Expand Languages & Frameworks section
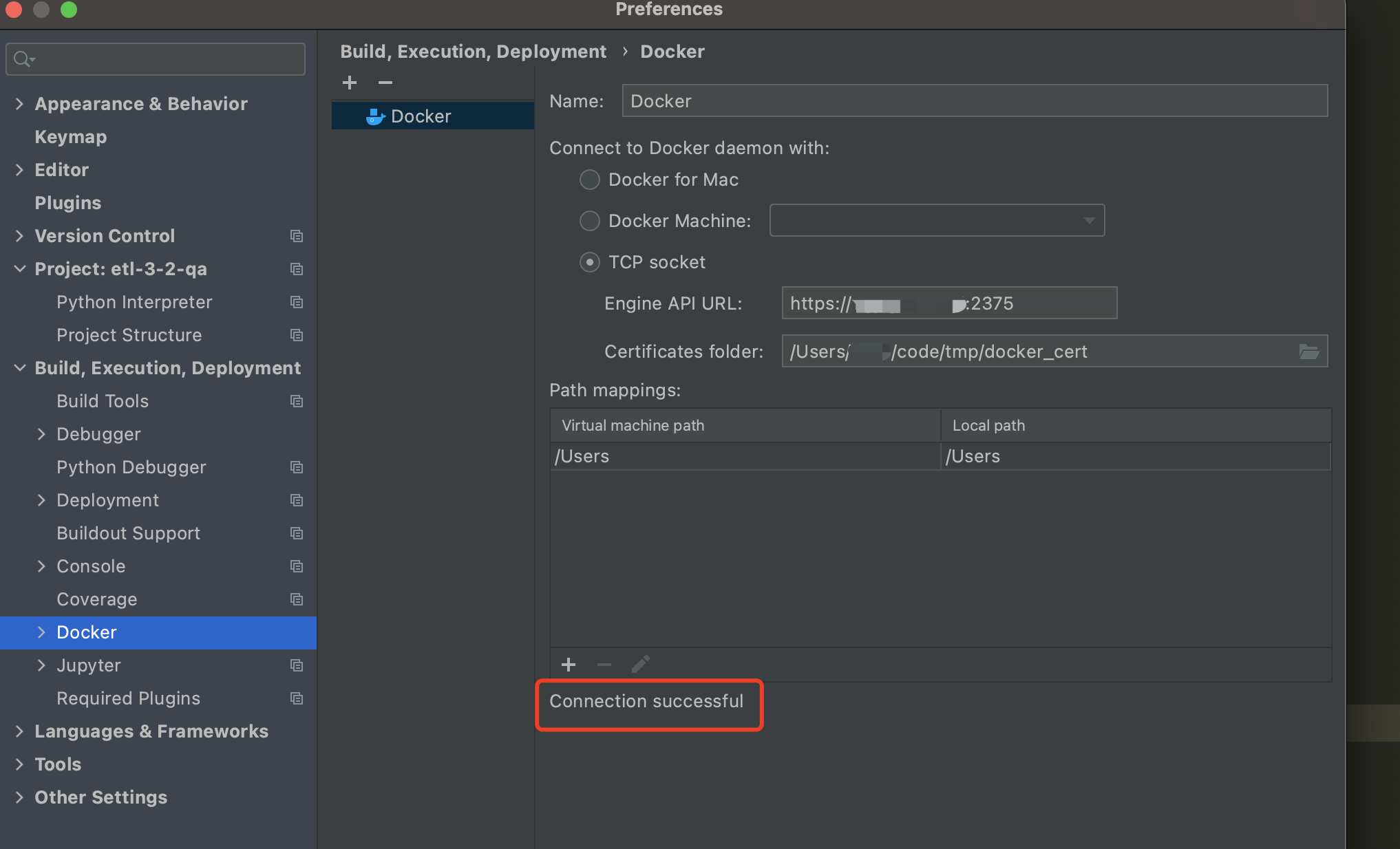 pos(19,731)
